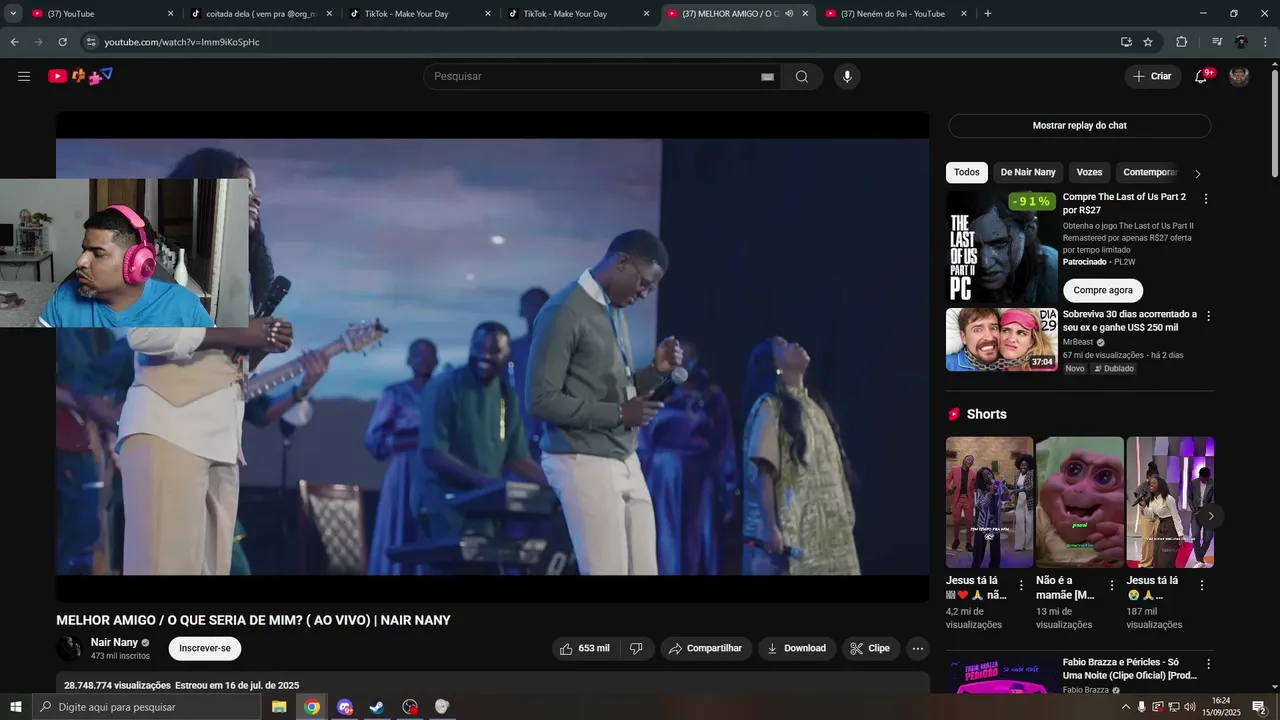Open options for Fabio Brazza video
The image size is (1280, 720).
(1208, 664)
